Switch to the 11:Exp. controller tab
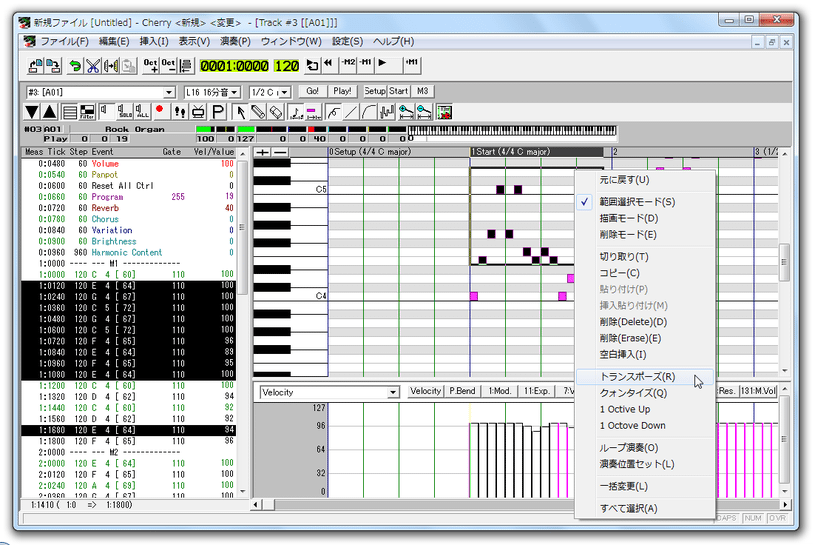This screenshot has height=545, width=815. (536, 391)
